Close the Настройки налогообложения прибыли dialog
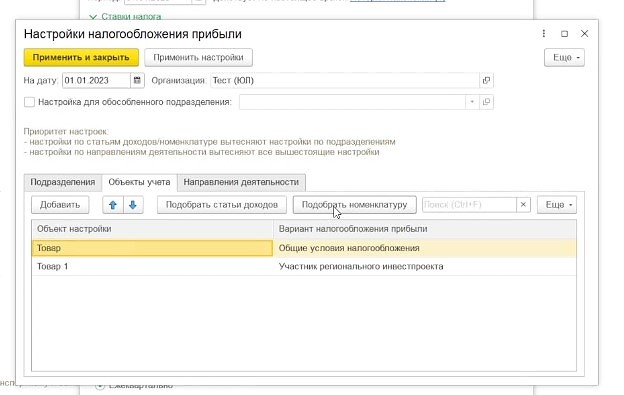This screenshot has height=395, width=624. 584,34
